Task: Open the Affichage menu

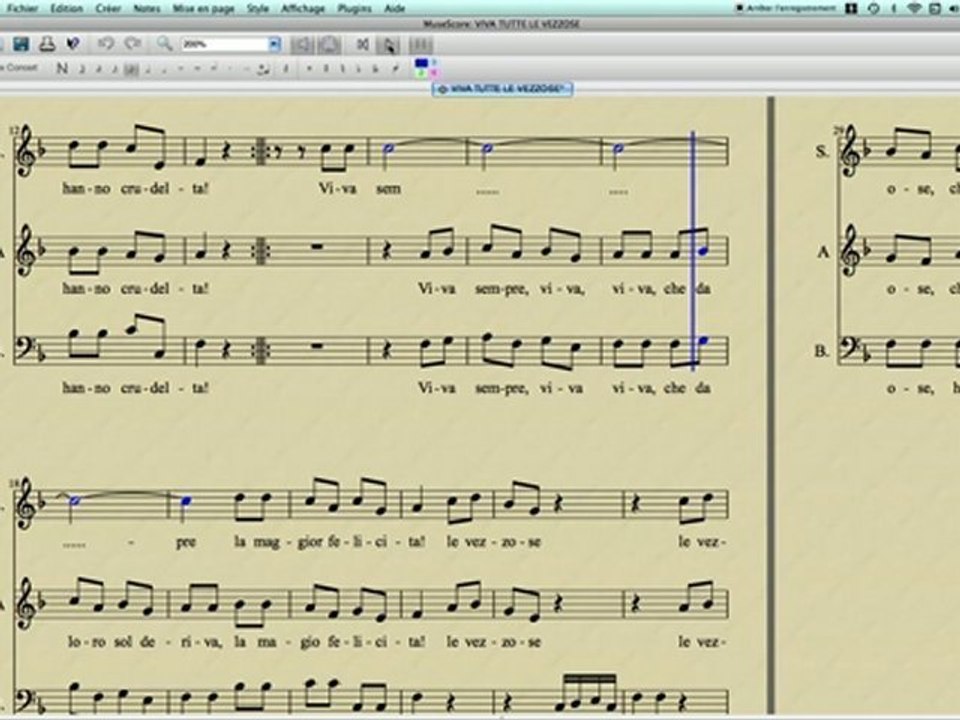Action: click(302, 8)
